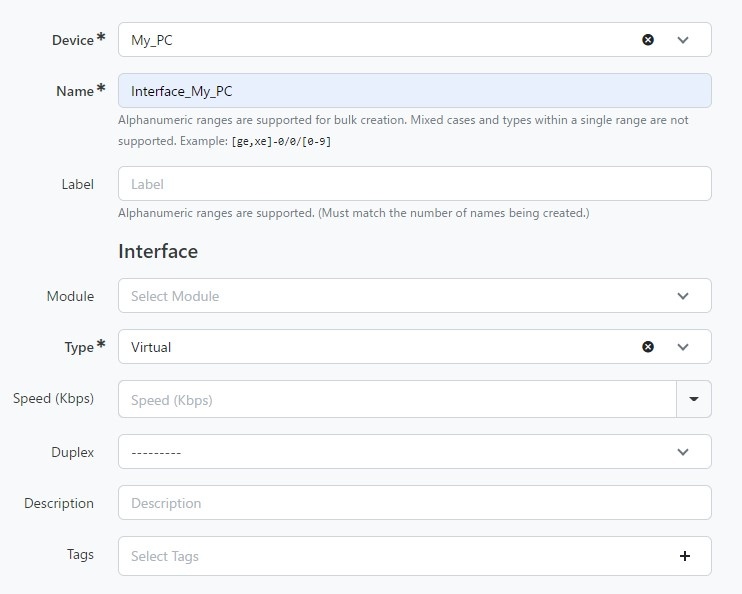Screen dimensions: 742x594
Task: Focus the empty Label input field
Action: tap(415, 184)
